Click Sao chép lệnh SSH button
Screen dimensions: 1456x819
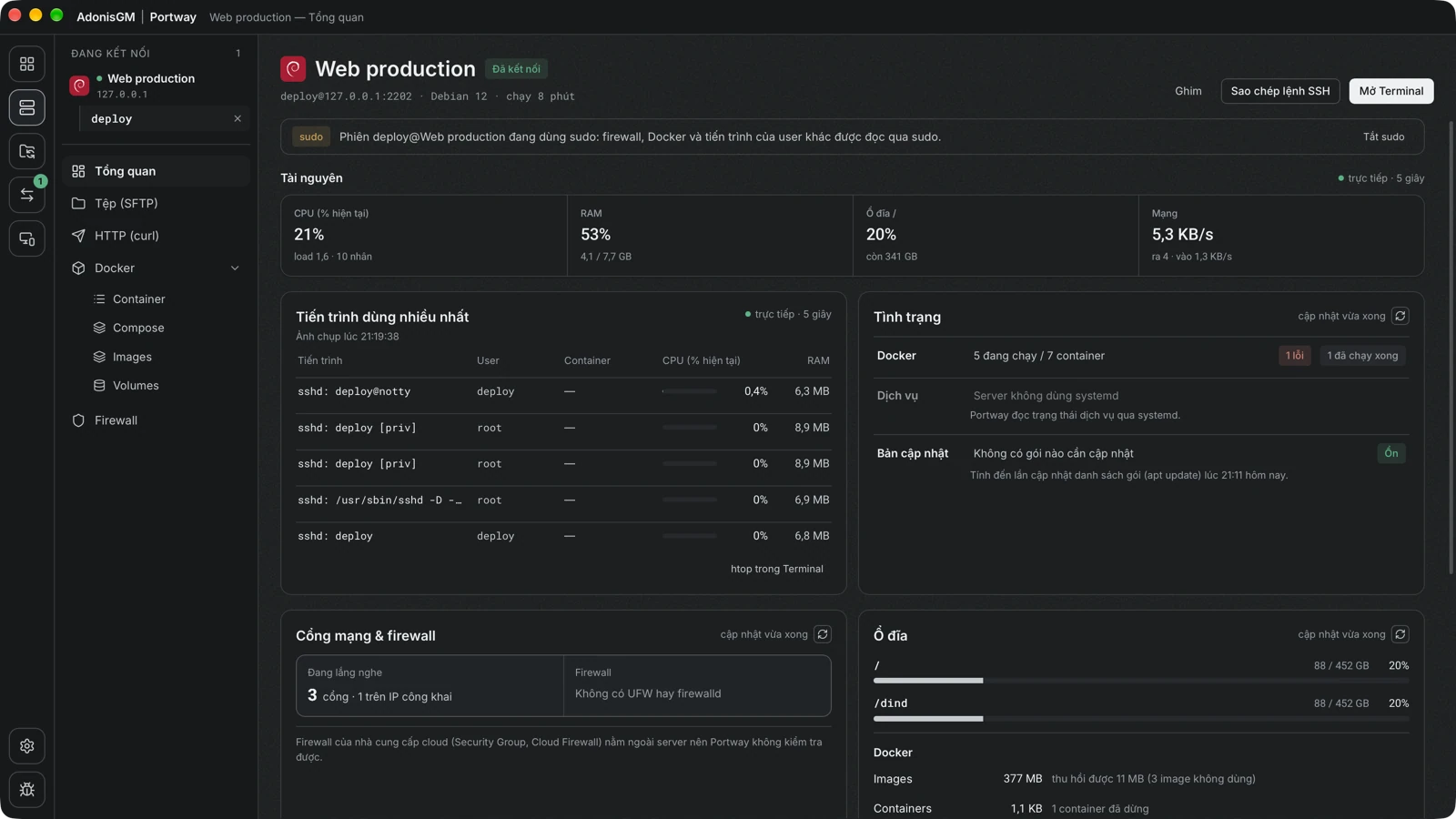pos(1280,91)
